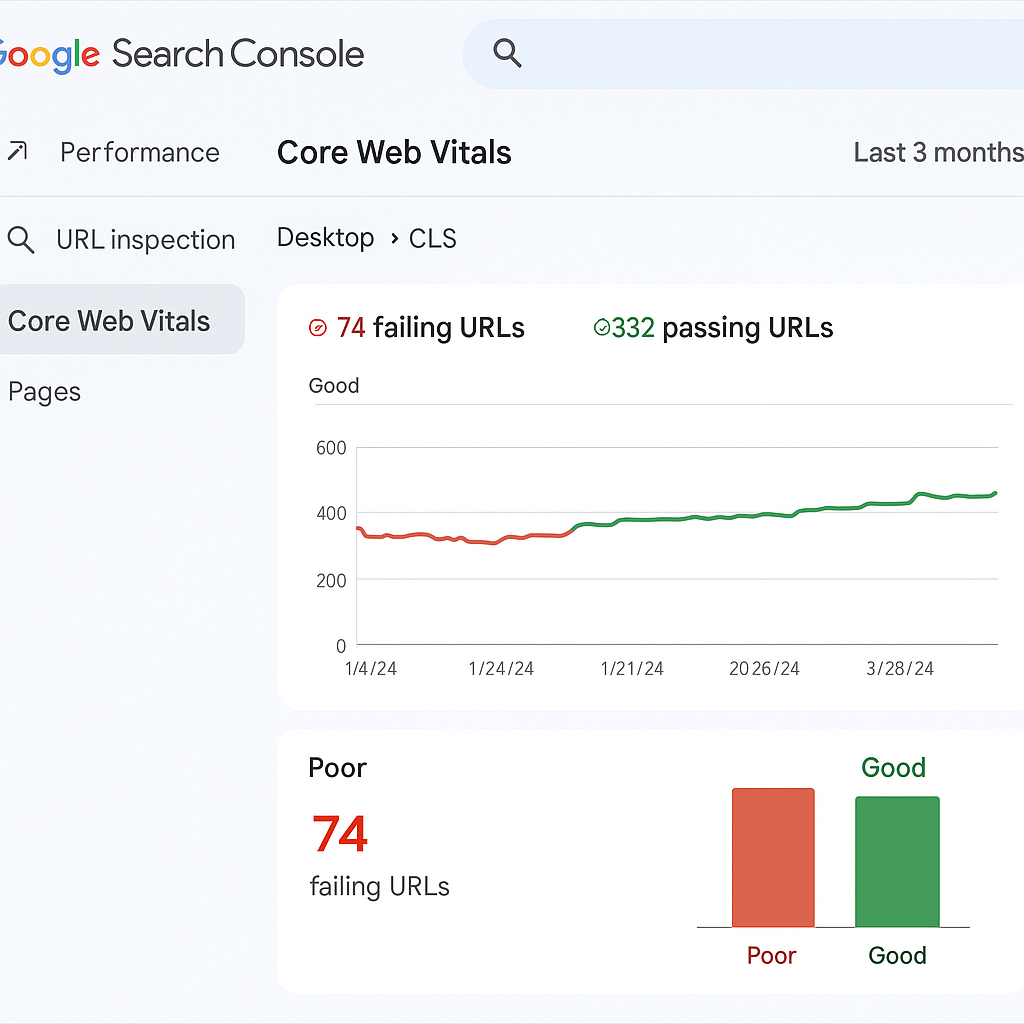Open URL inspection in the sidebar
This screenshot has width=1024, height=1024.
(x=146, y=240)
